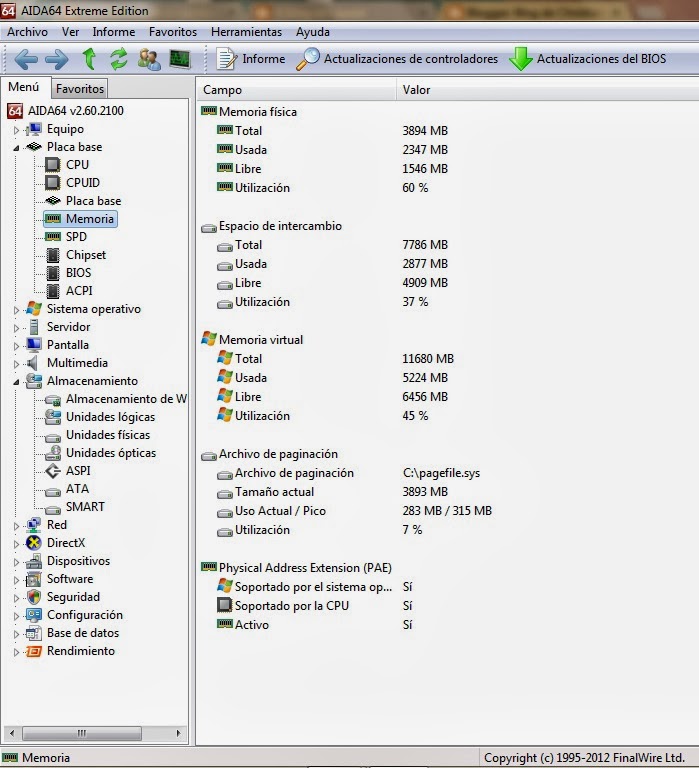699x768 pixels.
Task: Select the ACPI icon
Action: tap(53, 291)
